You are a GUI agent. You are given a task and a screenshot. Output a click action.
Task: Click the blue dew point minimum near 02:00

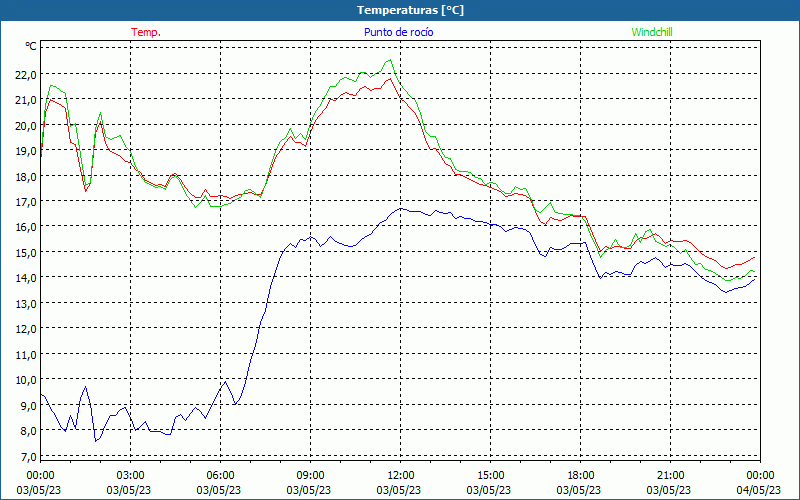[95, 441]
